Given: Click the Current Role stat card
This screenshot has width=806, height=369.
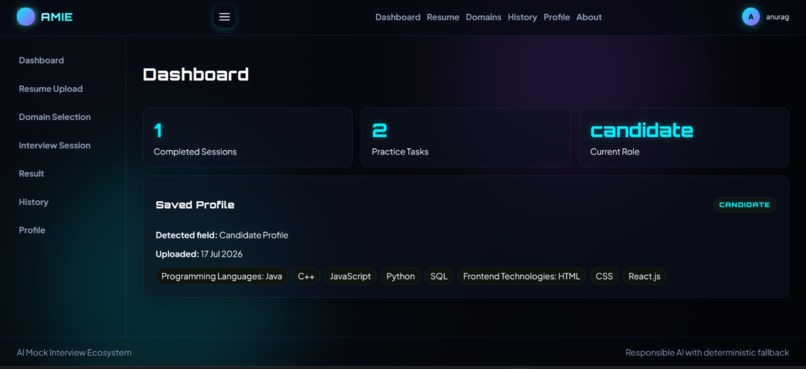Looking at the screenshot, I should [684, 137].
